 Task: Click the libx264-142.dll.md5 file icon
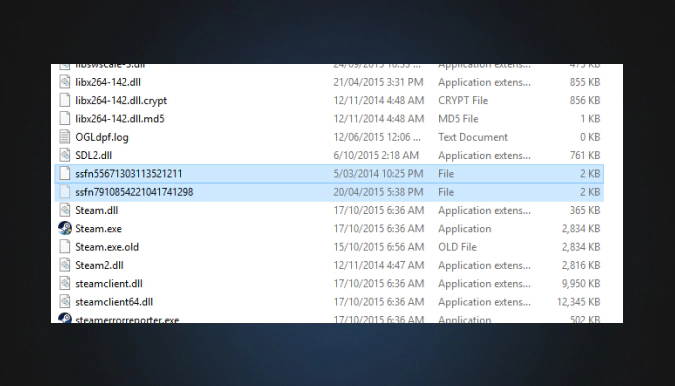(x=65, y=118)
